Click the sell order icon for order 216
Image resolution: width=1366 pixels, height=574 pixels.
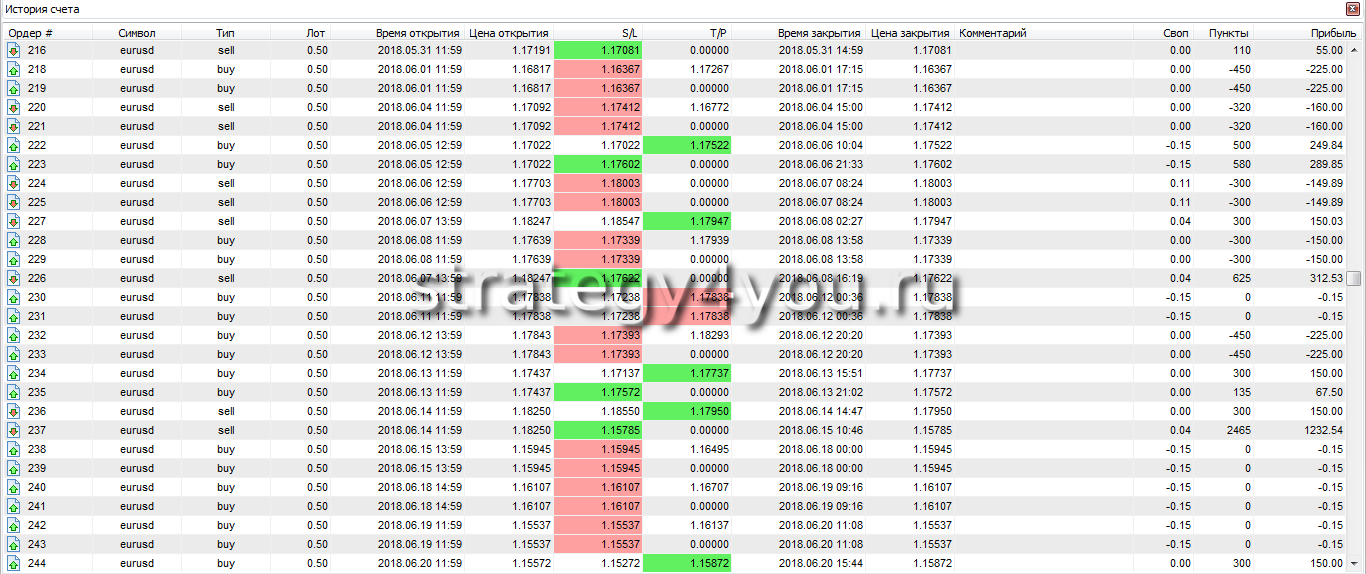point(14,50)
